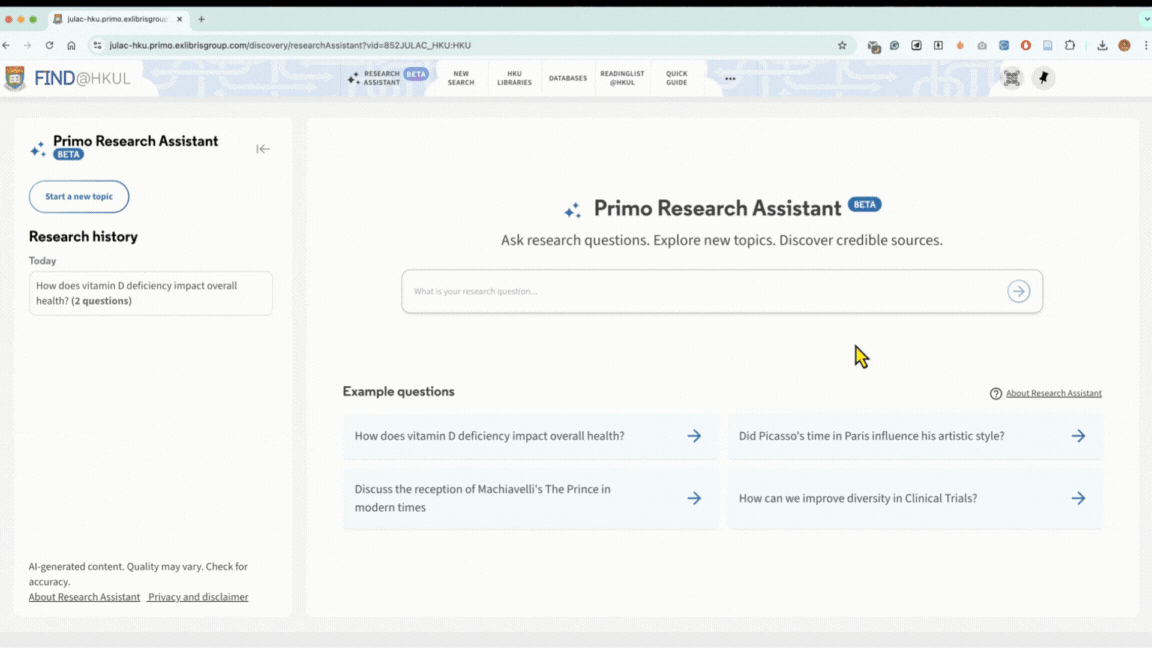Open the browser downloads icon
The image size is (1152, 648).
[x=1102, y=45]
